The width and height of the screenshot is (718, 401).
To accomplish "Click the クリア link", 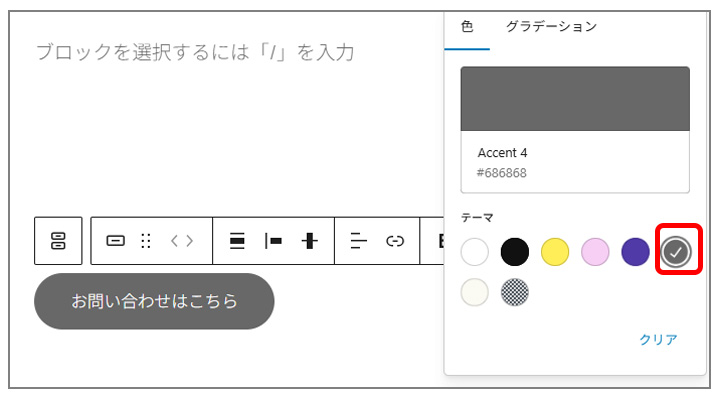I will (x=658, y=339).
